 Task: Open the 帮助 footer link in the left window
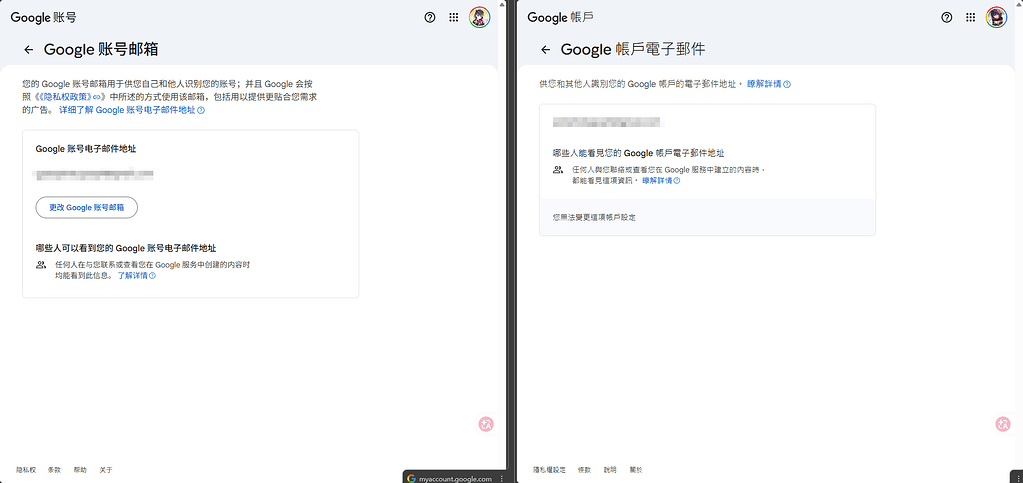click(80, 470)
